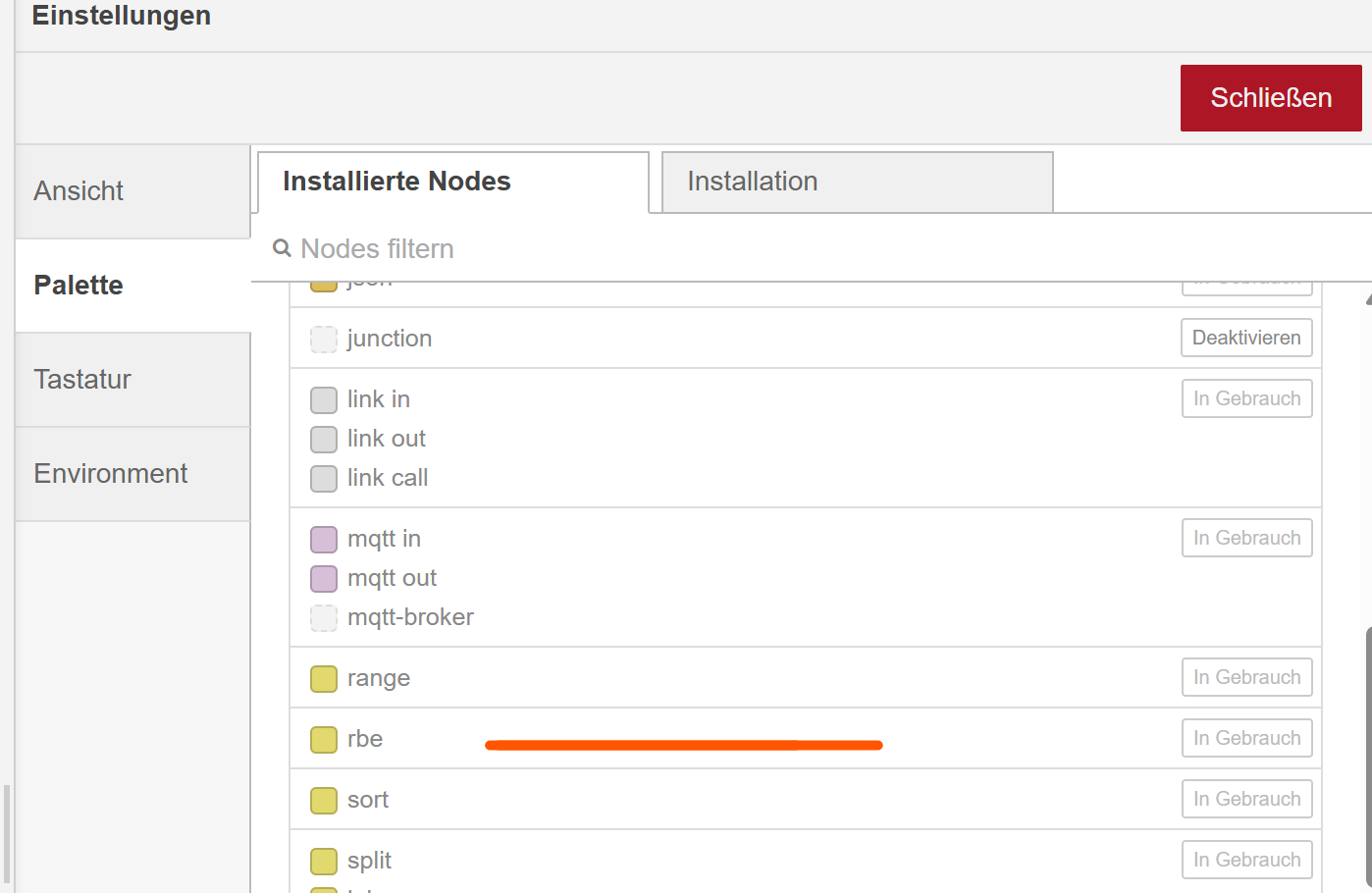Click In Gebrauch button for mqtt nodes
Viewport: 1372px width, 893px height.
point(1246,538)
